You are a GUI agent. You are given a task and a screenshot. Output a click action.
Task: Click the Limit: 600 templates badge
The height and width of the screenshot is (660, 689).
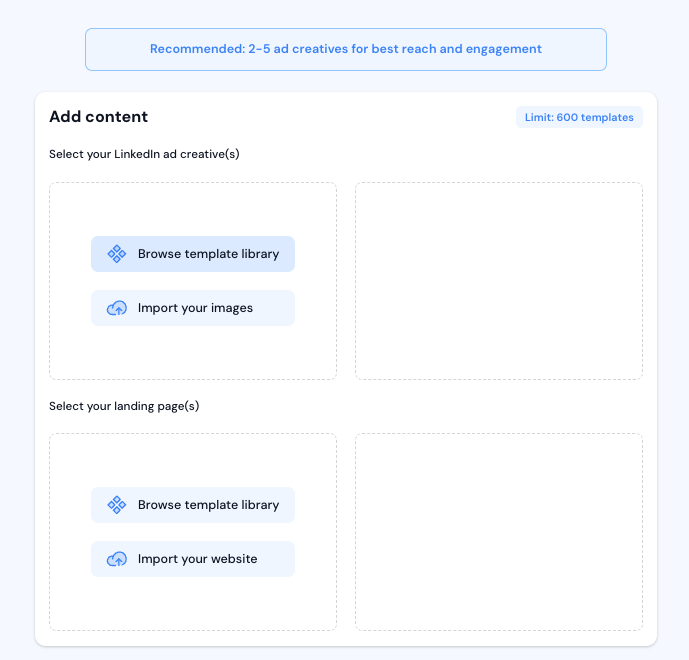[579, 117]
